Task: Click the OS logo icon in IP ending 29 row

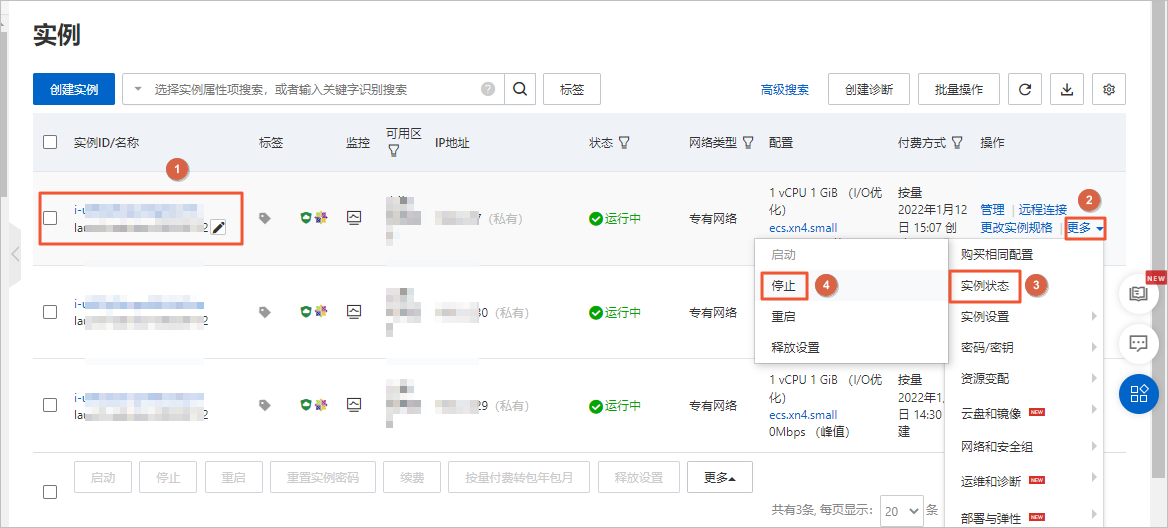Action: pyautogui.click(x=320, y=404)
